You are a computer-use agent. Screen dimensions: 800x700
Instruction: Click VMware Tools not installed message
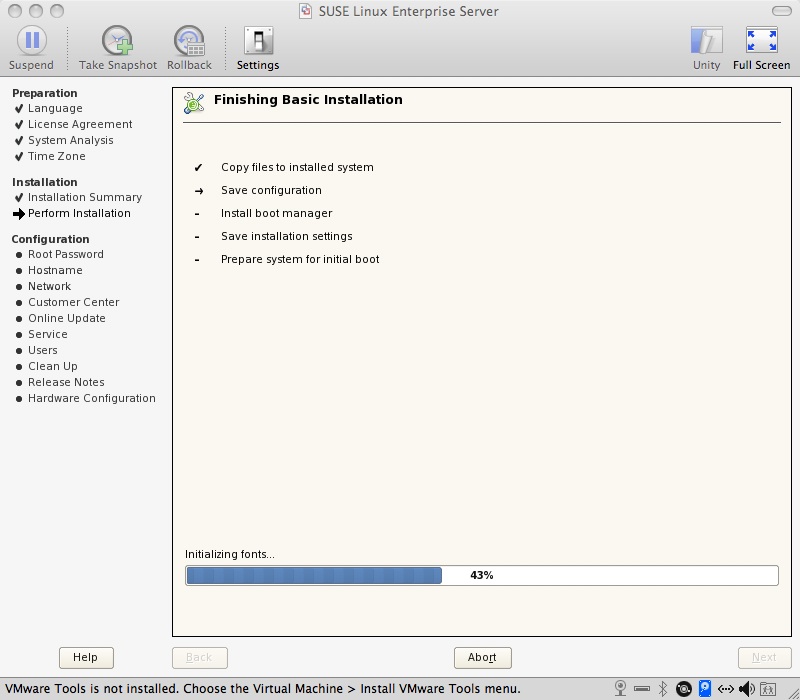[262, 689]
